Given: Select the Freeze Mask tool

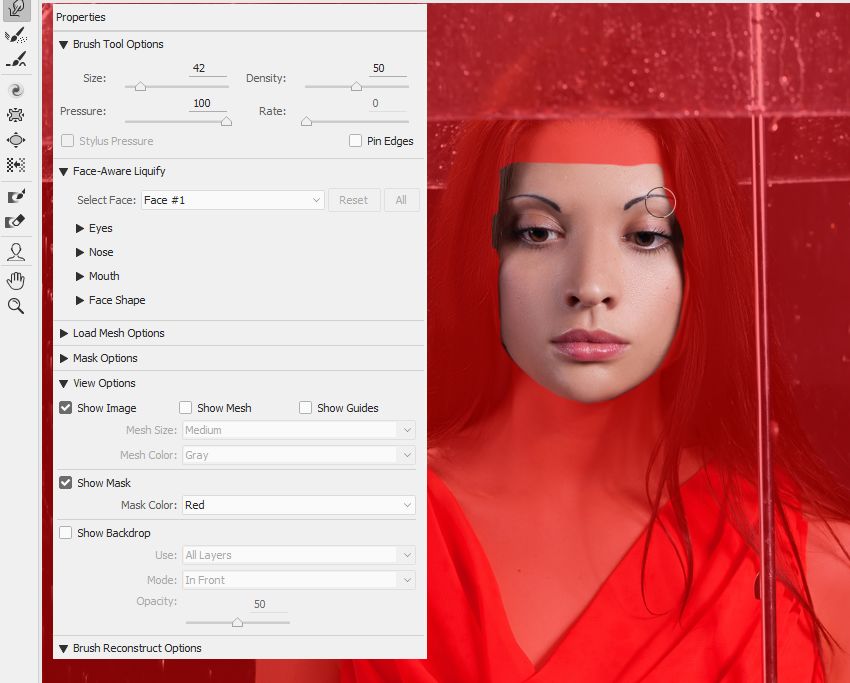Looking at the screenshot, I should click(16, 196).
